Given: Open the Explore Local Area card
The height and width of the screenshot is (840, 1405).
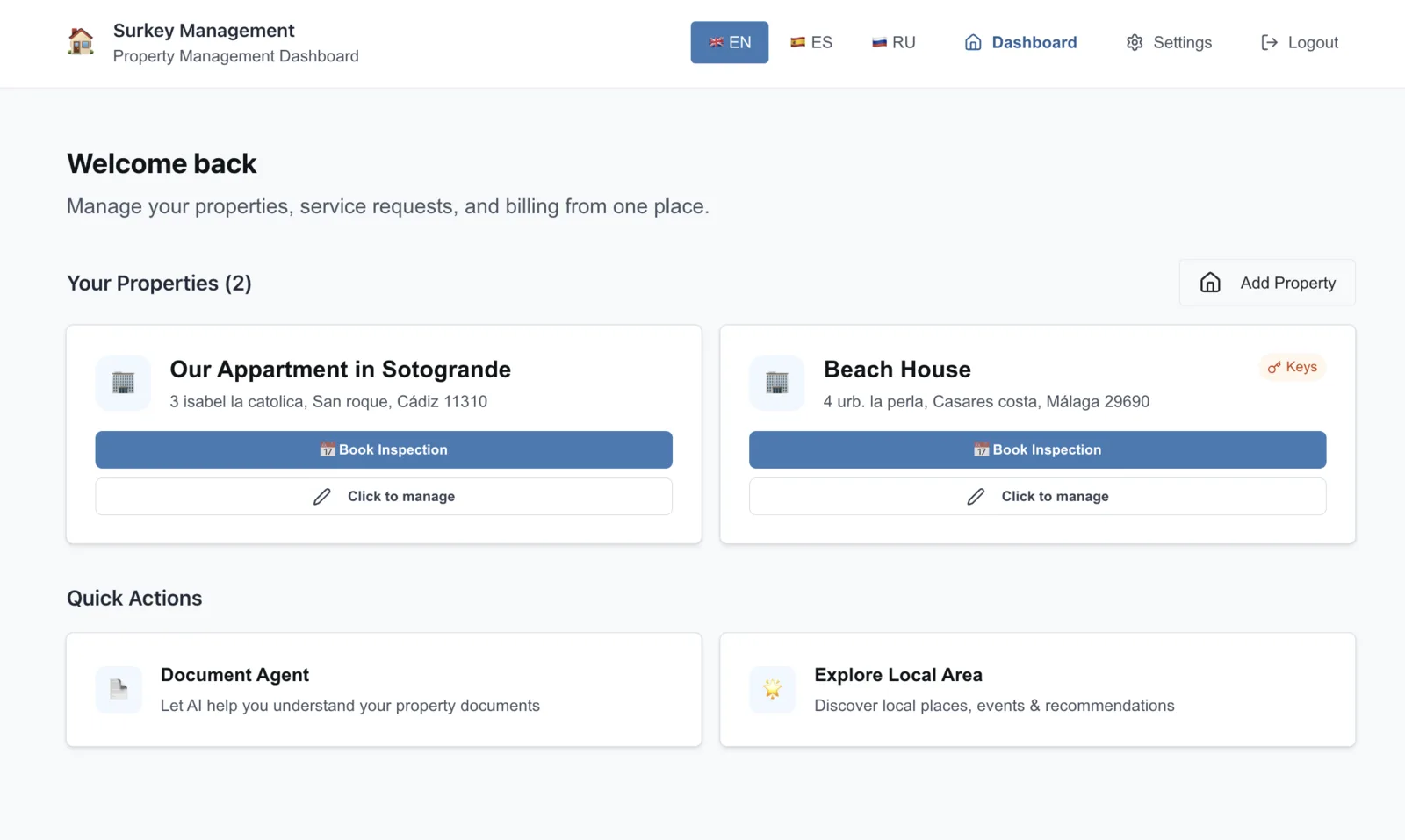Looking at the screenshot, I should pos(1037,690).
